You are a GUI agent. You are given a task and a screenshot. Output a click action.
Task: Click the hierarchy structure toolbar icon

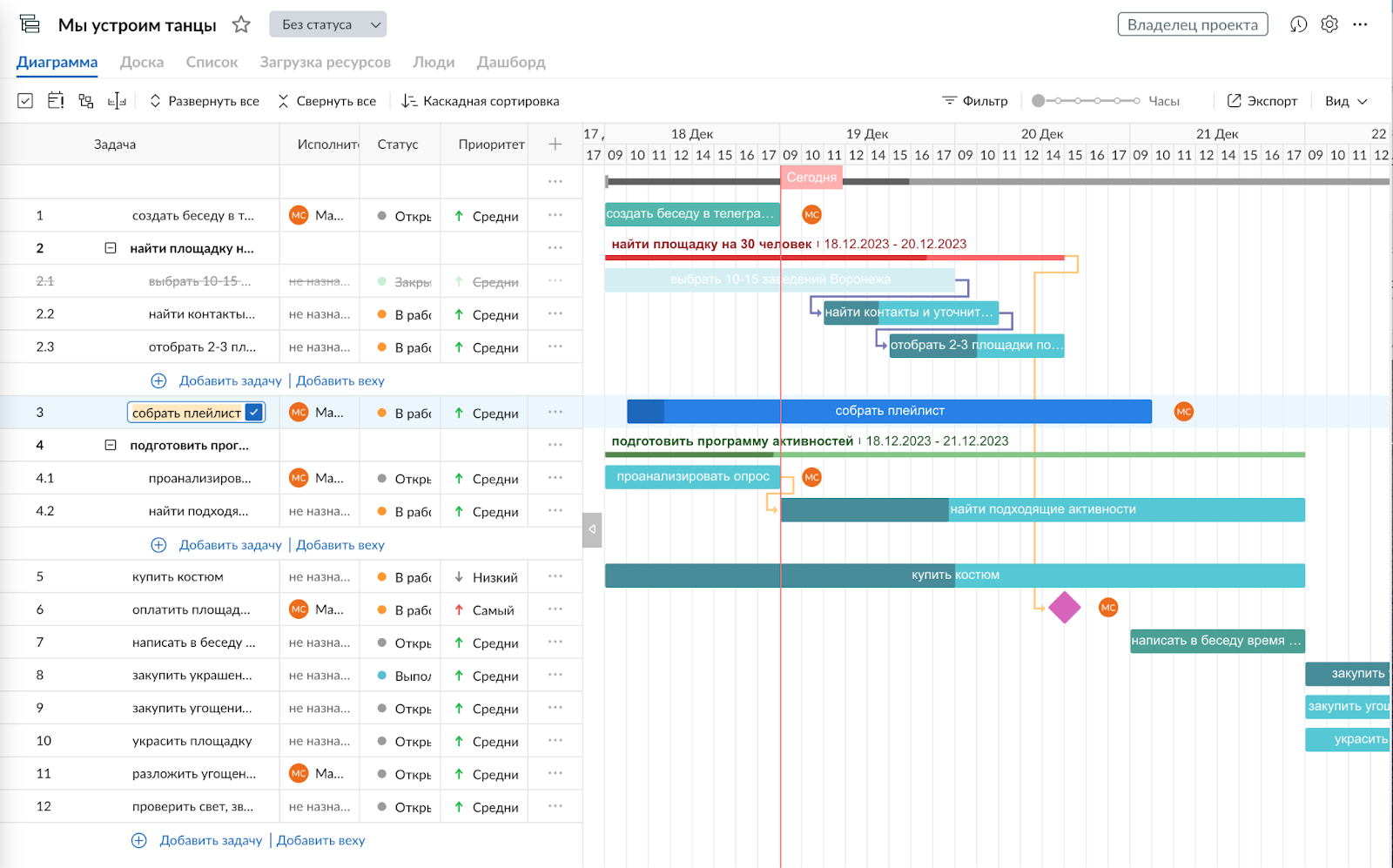(86, 101)
